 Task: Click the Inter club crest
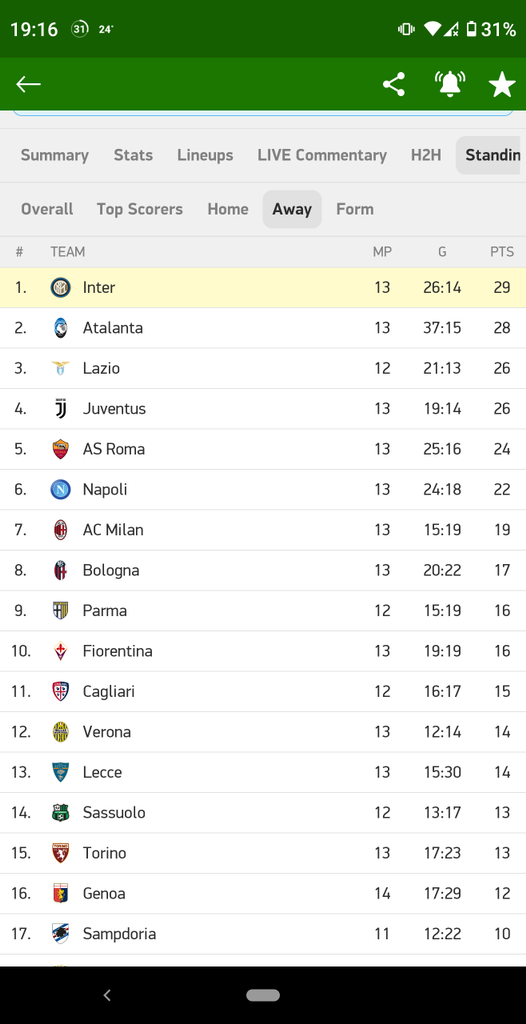tap(61, 287)
